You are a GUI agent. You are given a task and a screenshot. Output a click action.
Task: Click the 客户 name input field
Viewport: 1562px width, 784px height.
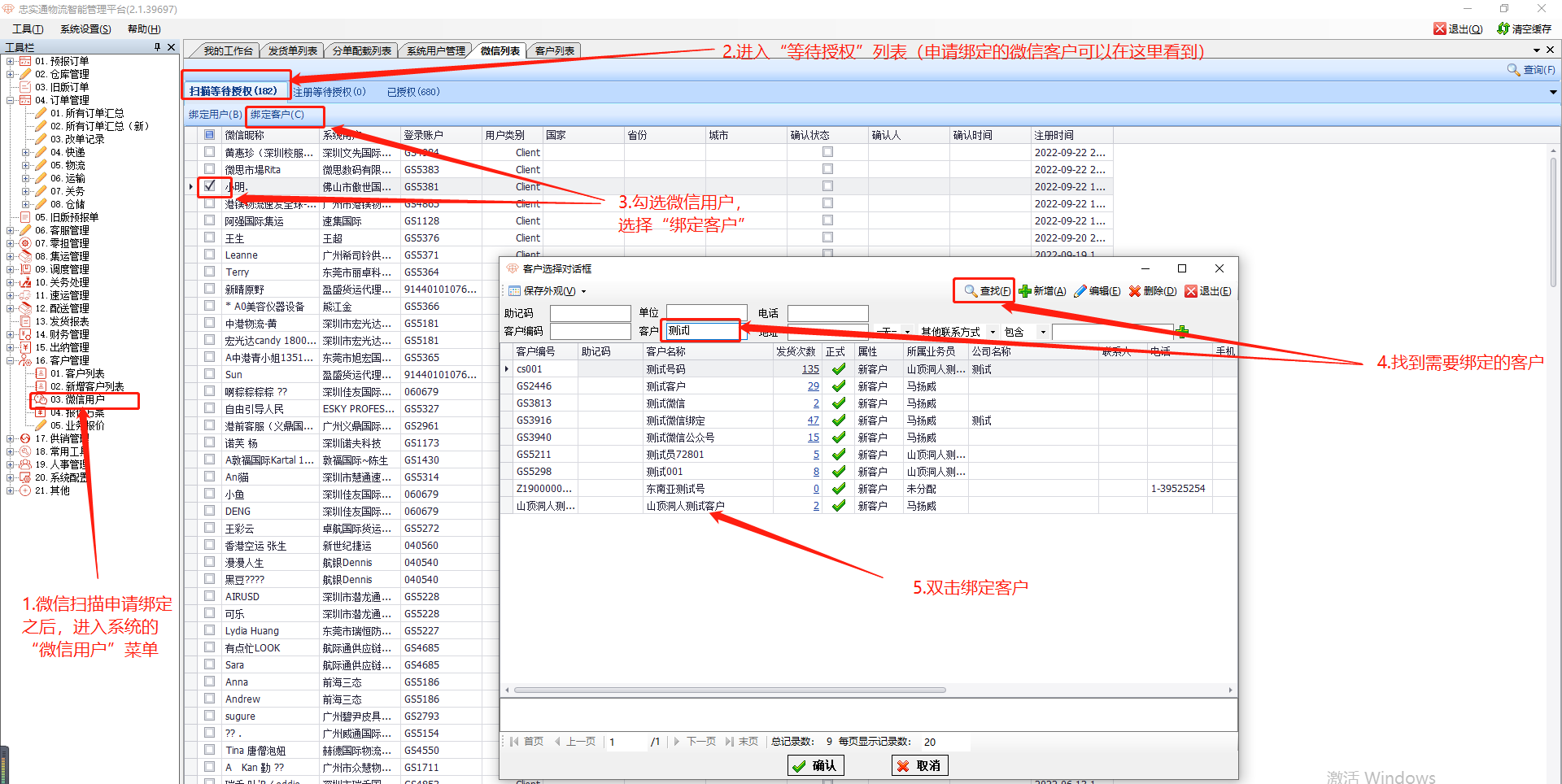[x=703, y=330]
